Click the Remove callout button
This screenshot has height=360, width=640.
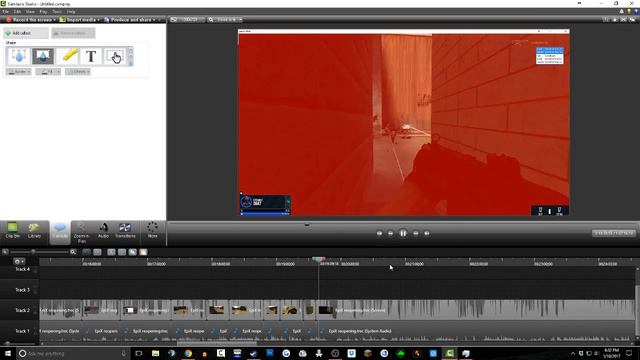pyautogui.click(x=73, y=33)
